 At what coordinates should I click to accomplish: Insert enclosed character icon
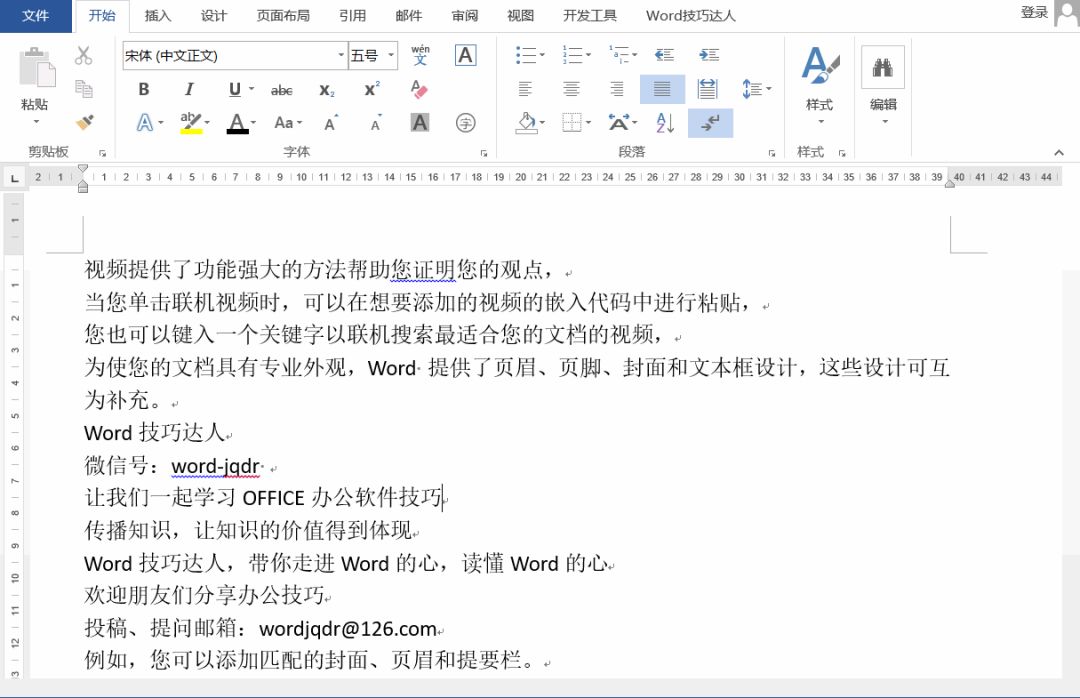466,123
